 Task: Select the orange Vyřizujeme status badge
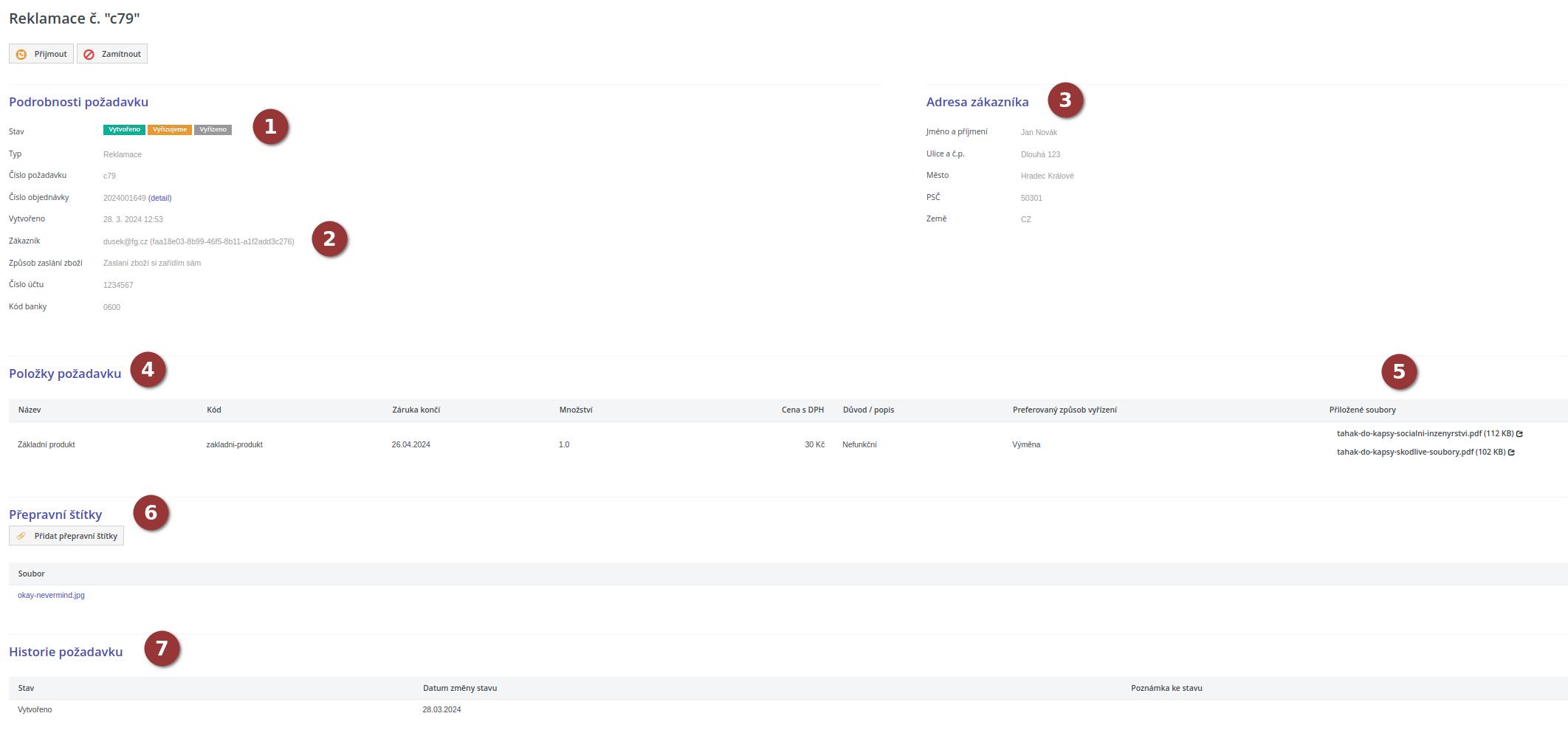(x=169, y=130)
